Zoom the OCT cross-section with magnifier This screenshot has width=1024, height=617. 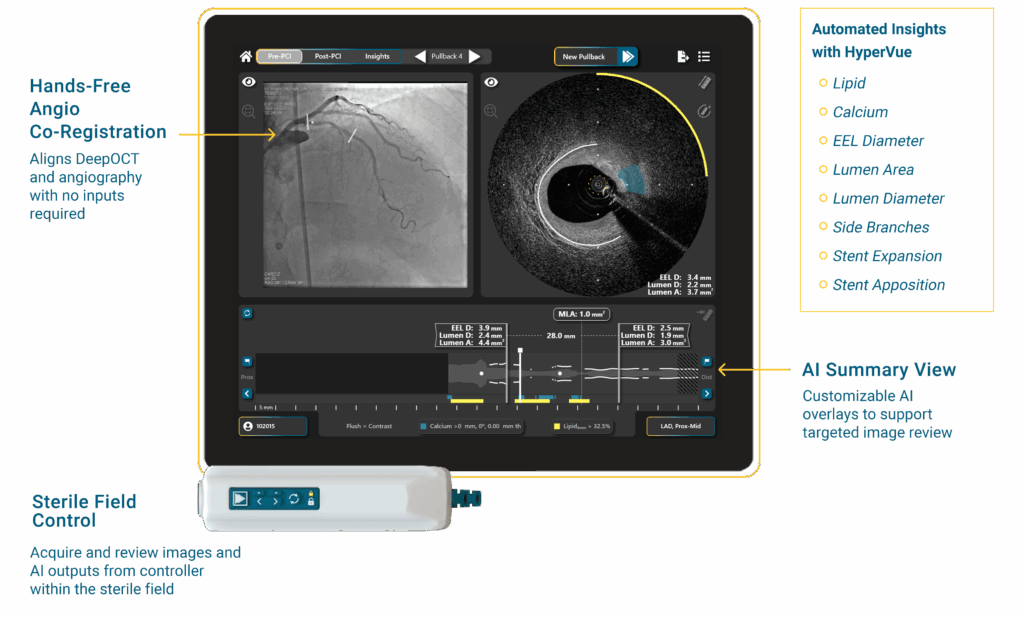coord(490,111)
